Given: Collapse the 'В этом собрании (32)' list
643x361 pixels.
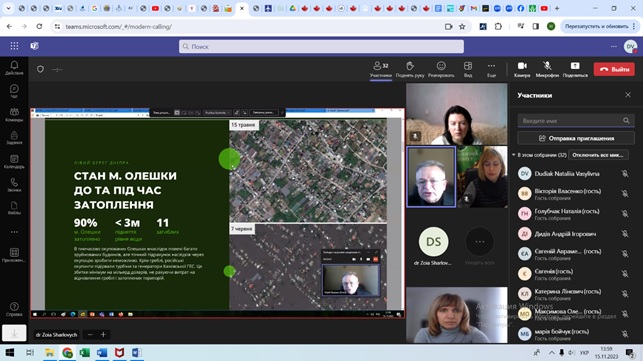Looking at the screenshot, I should click(513, 155).
